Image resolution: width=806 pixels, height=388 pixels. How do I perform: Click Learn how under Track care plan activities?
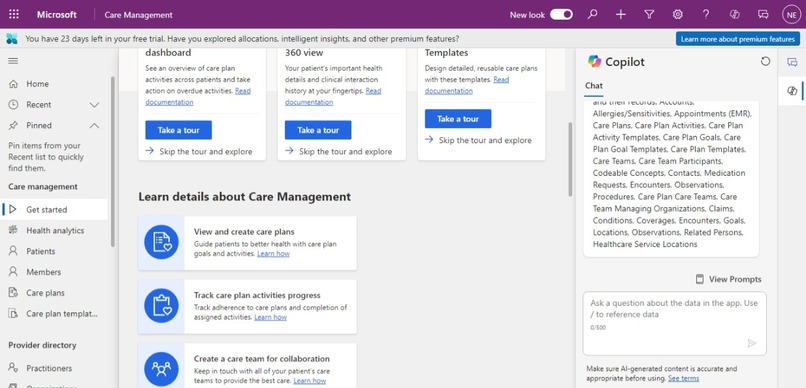tap(270, 317)
